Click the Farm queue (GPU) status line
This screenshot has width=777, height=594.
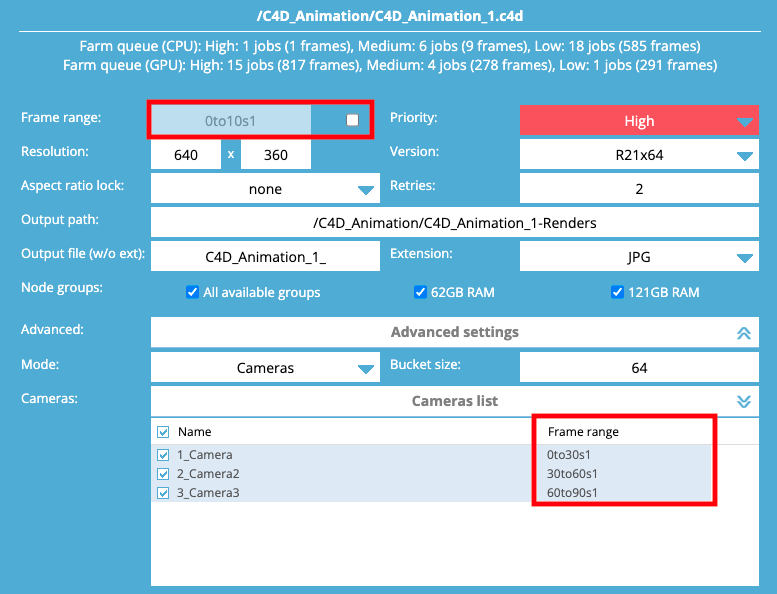click(x=390, y=65)
